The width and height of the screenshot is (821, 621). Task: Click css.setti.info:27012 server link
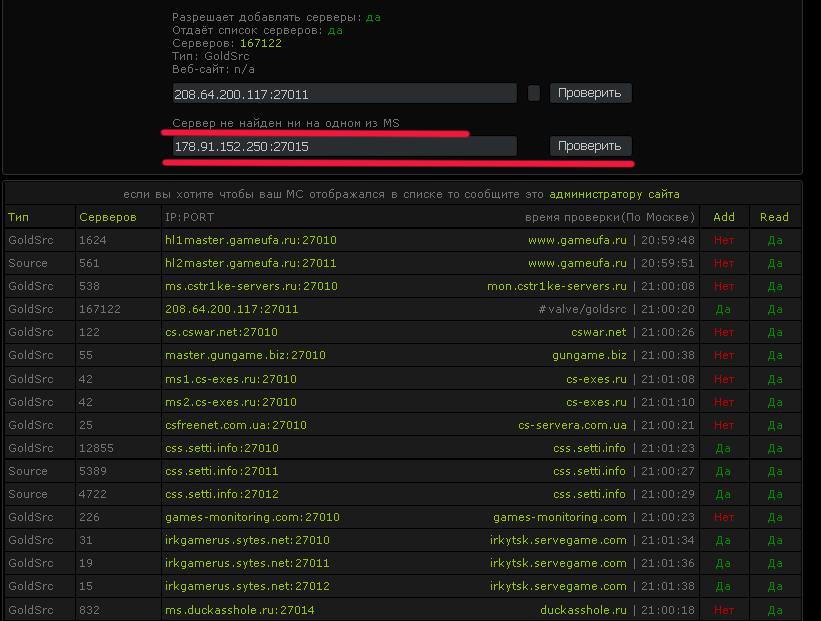[221, 494]
